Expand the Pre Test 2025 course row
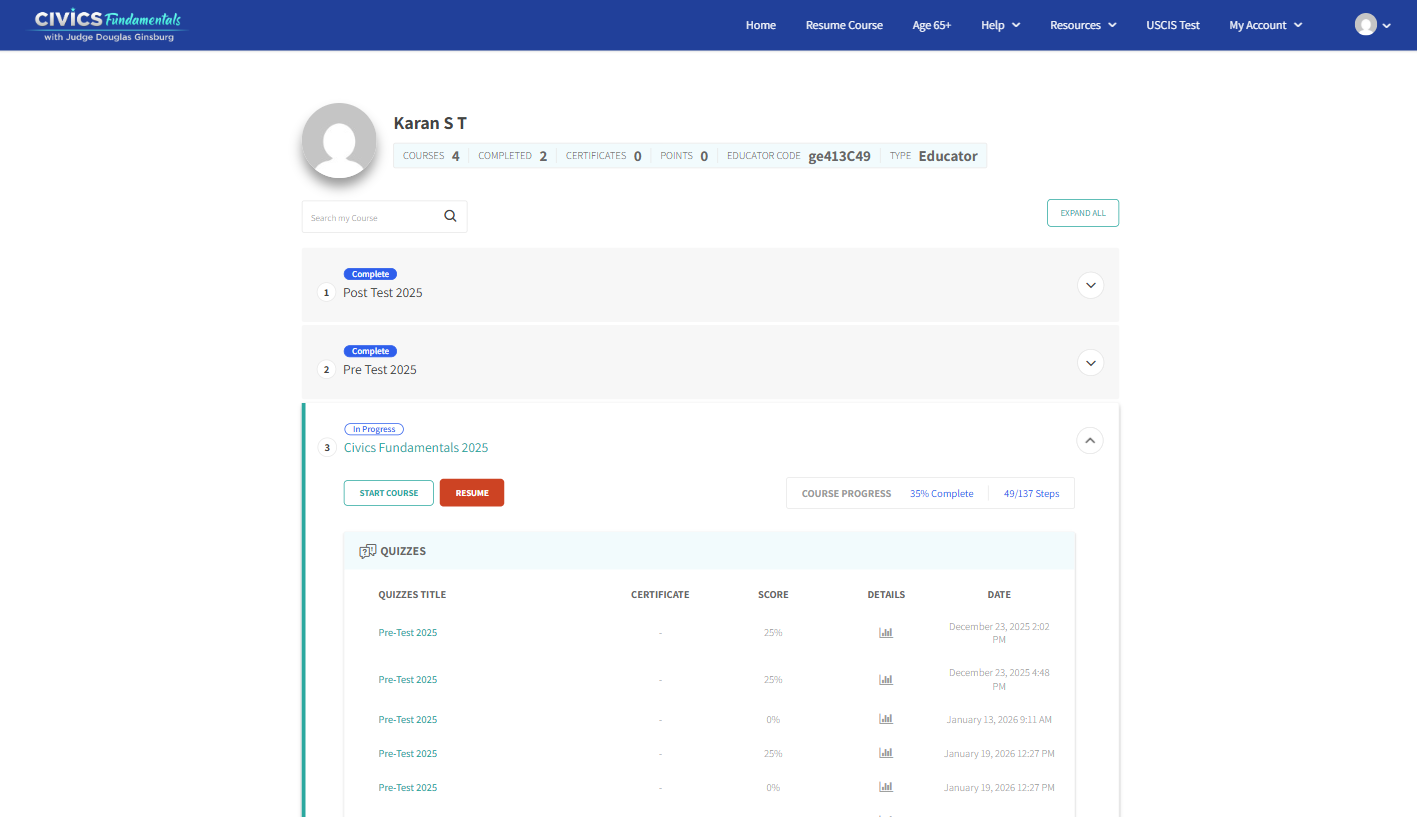Image resolution: width=1417 pixels, height=817 pixels. tap(1090, 362)
